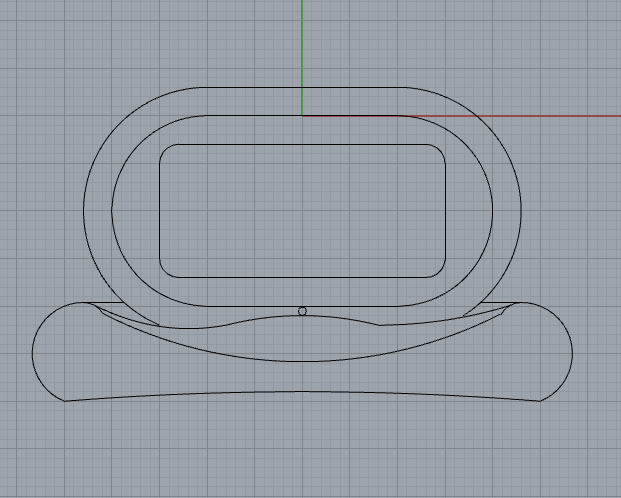
Task: Click the small circle below the ring
Action: [303, 311]
